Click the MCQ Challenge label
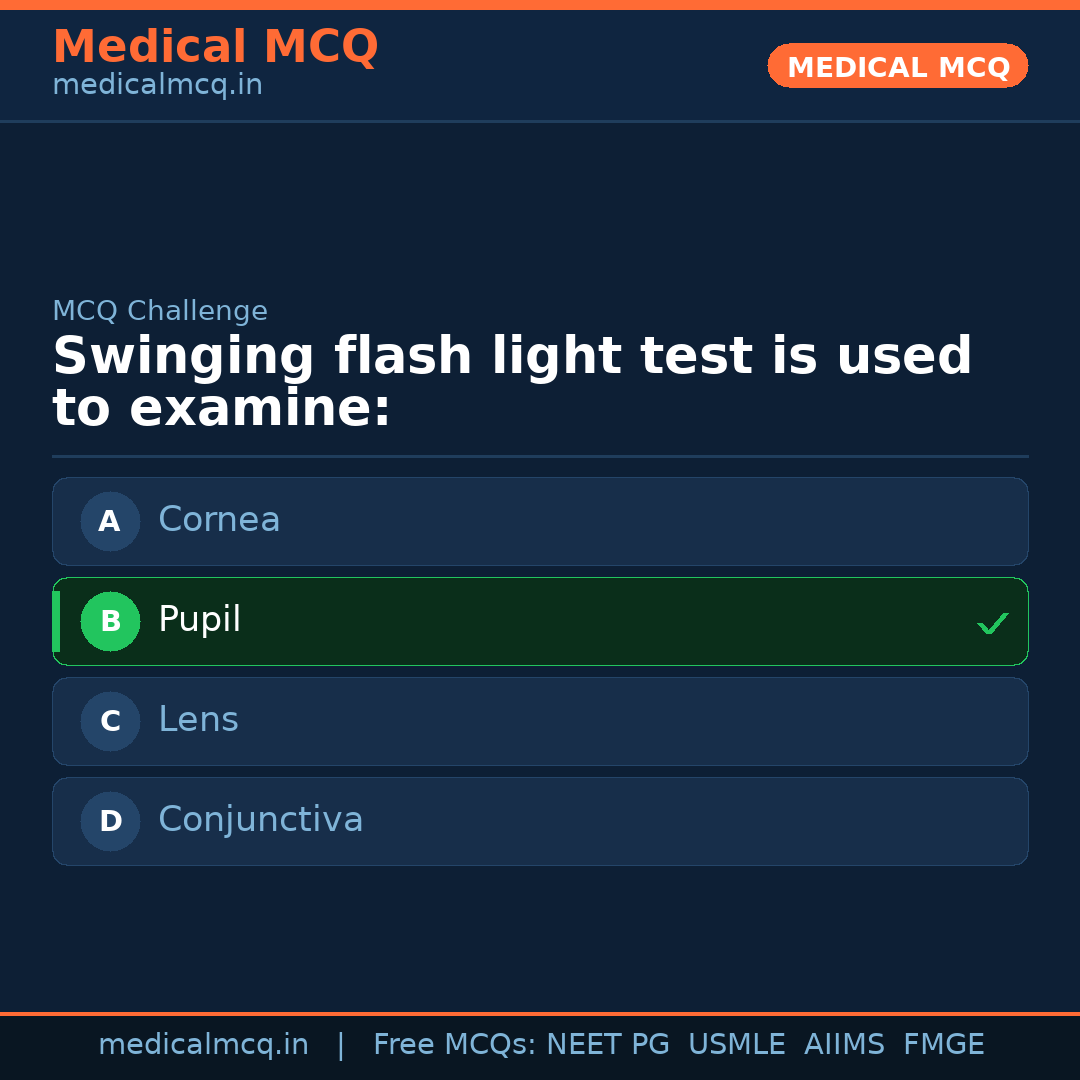 [x=160, y=311]
